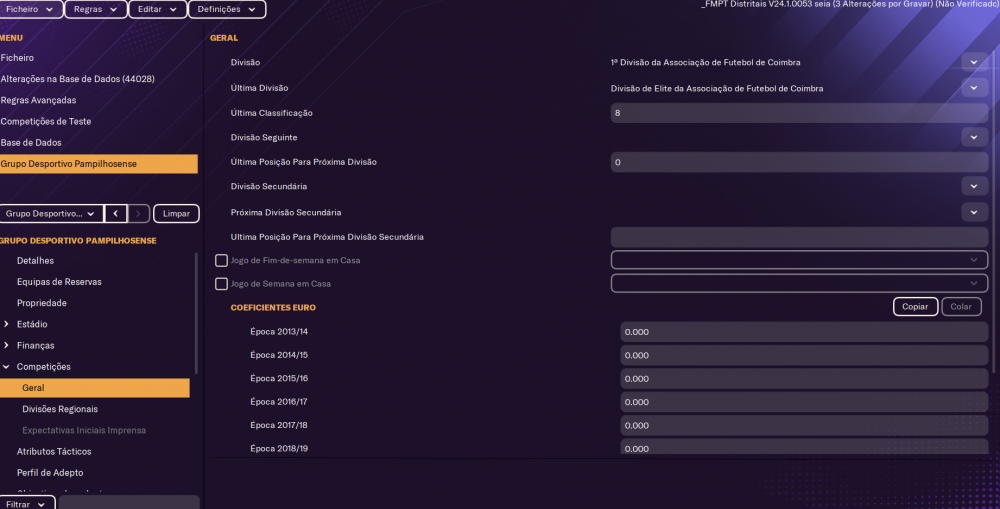Click the Época 2013/14 coefficient field
This screenshot has height=509, width=1000.
(804, 332)
